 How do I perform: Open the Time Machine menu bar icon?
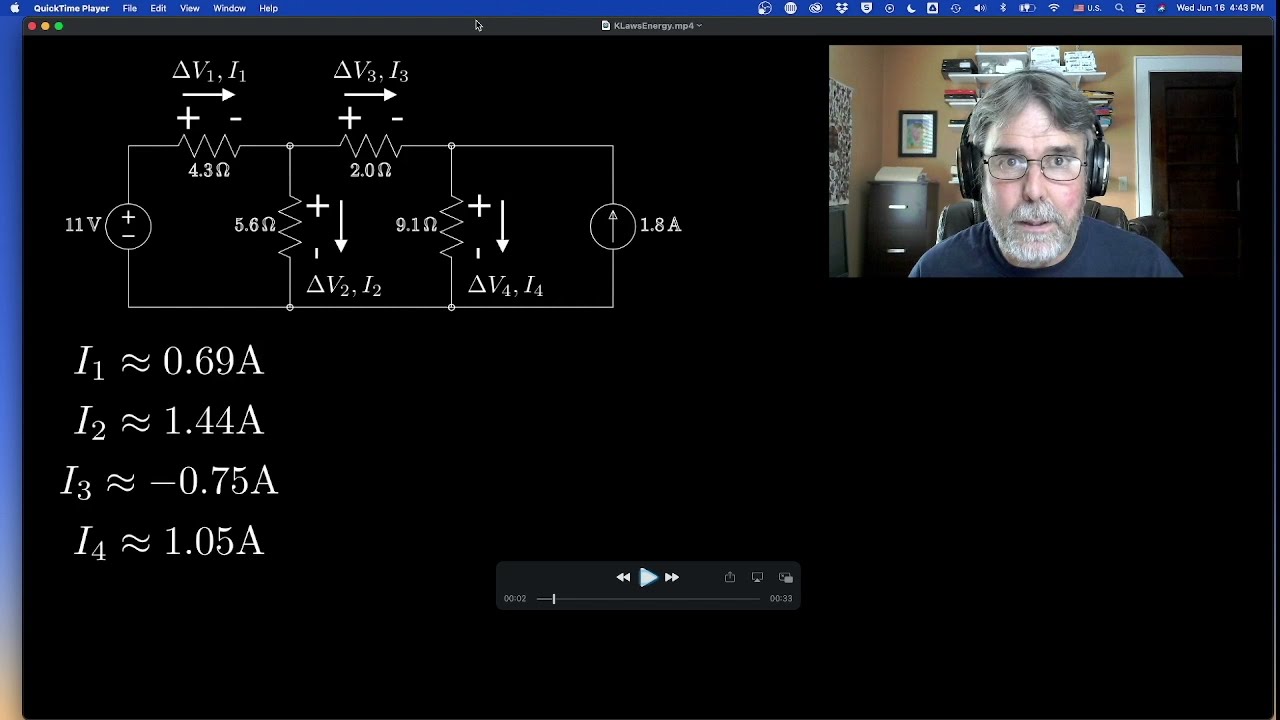956,8
